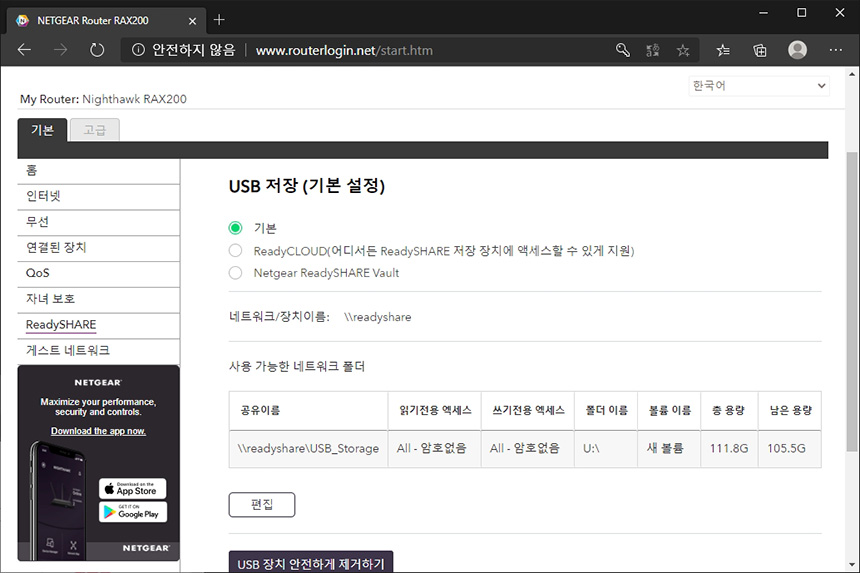
Task: Click the App Store download badge
Action: coord(133,489)
